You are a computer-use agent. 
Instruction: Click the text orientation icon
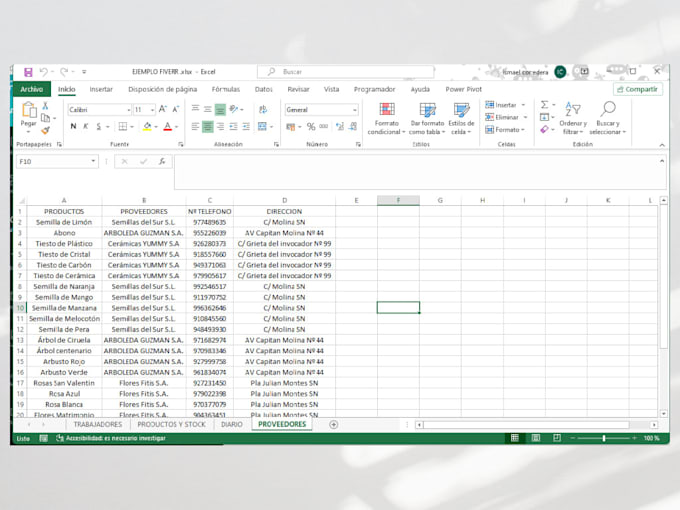click(x=234, y=109)
